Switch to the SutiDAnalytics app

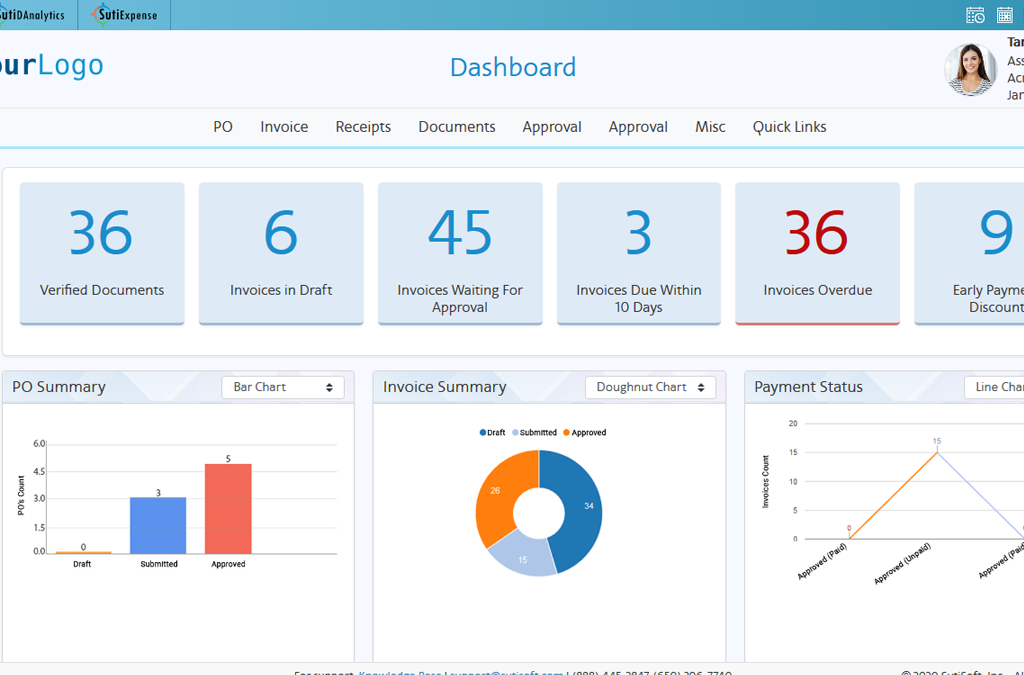click(33, 14)
